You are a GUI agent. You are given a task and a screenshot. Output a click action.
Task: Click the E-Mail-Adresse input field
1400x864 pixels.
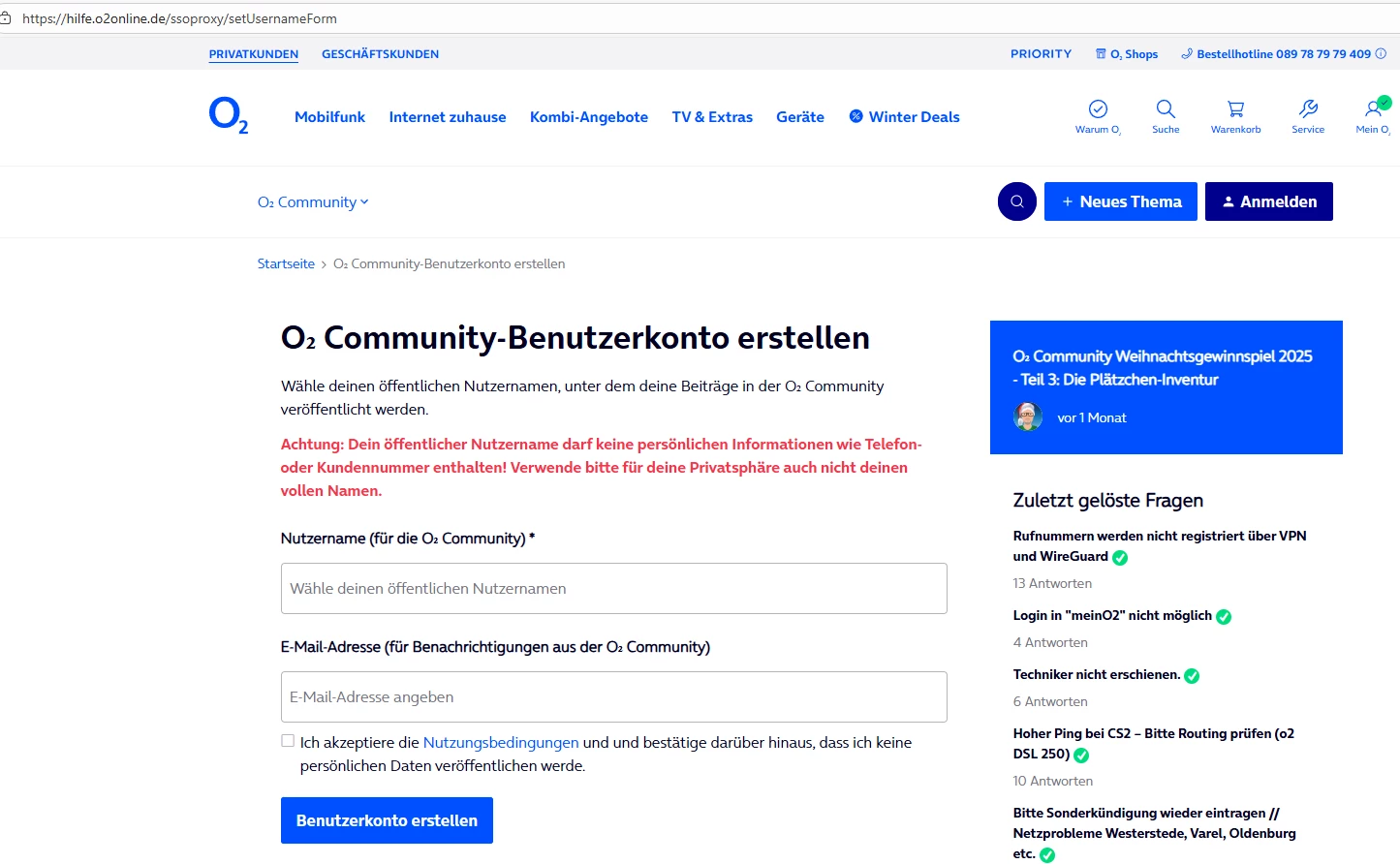pos(613,696)
